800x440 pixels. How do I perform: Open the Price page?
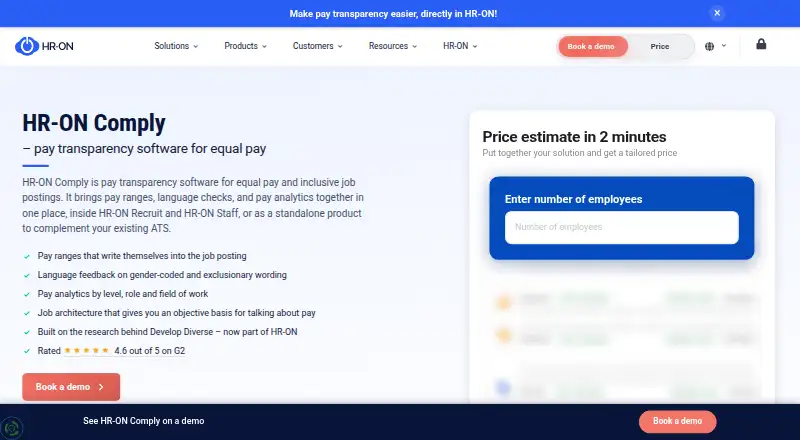(660, 46)
